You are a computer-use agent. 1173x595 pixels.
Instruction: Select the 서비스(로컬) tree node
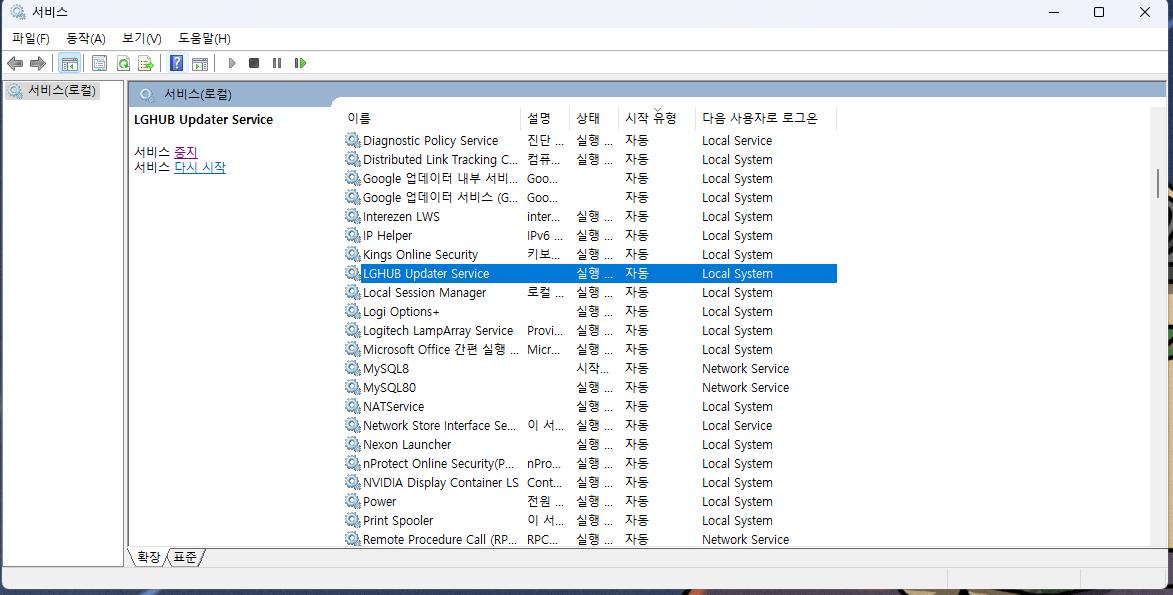click(55, 89)
